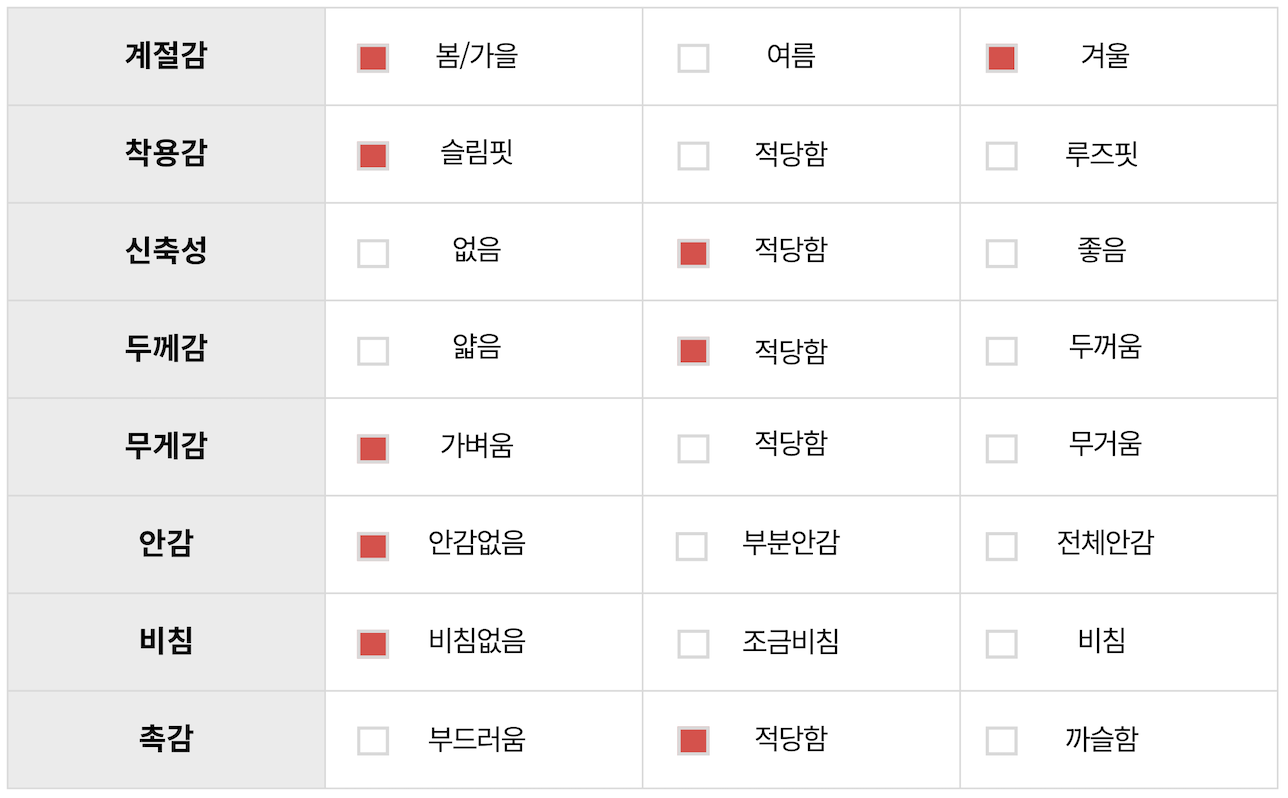Select the 루즈핏 checkbox

[1001, 156]
